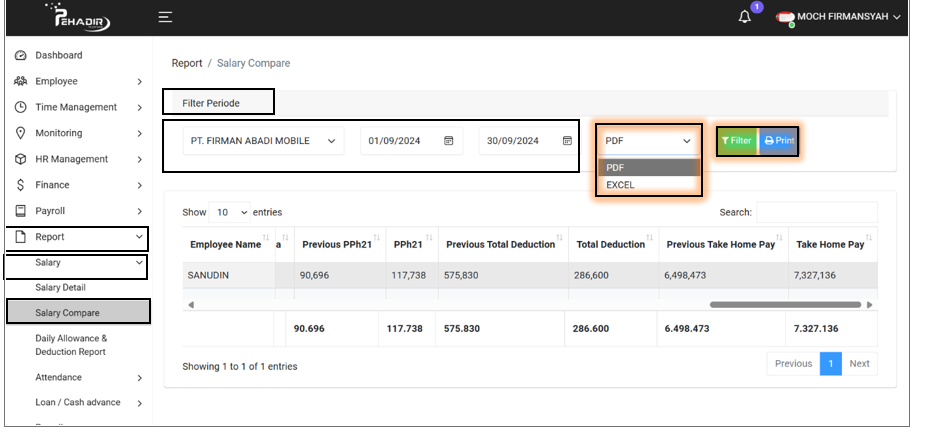Open Dashboard from the sidebar

tap(58, 55)
